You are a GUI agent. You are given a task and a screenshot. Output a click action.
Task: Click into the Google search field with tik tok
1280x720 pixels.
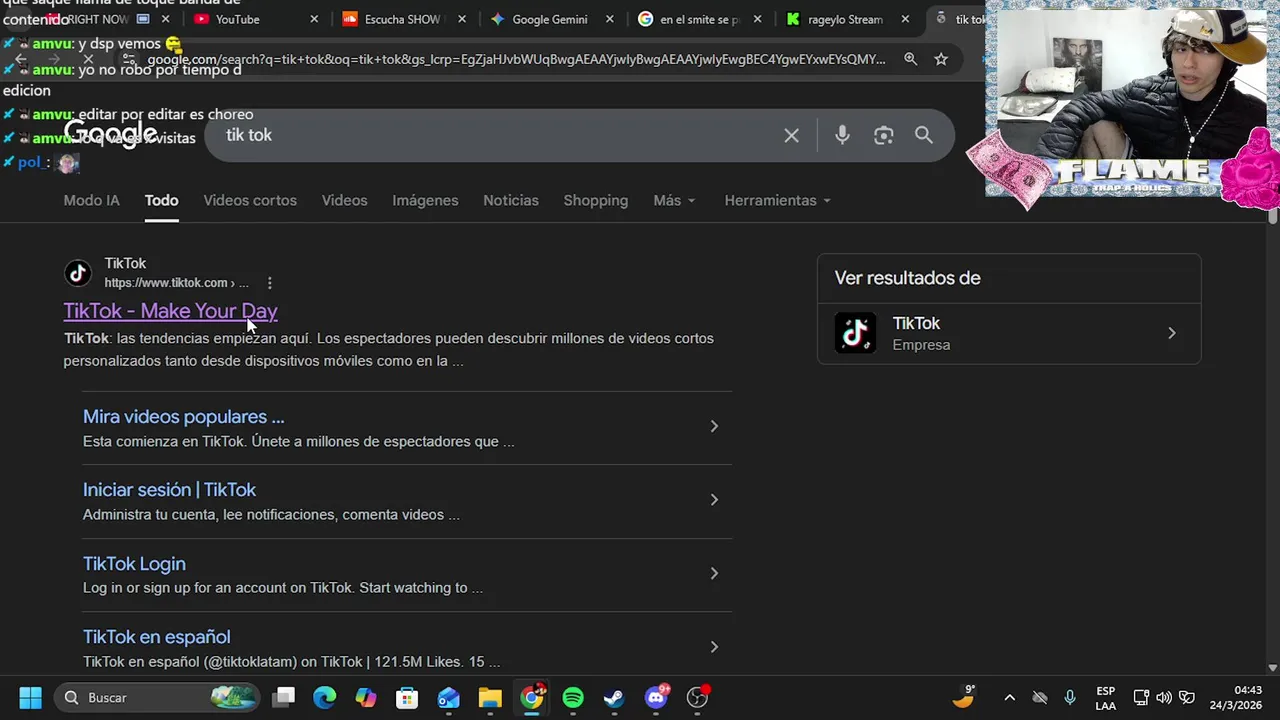click(x=500, y=135)
